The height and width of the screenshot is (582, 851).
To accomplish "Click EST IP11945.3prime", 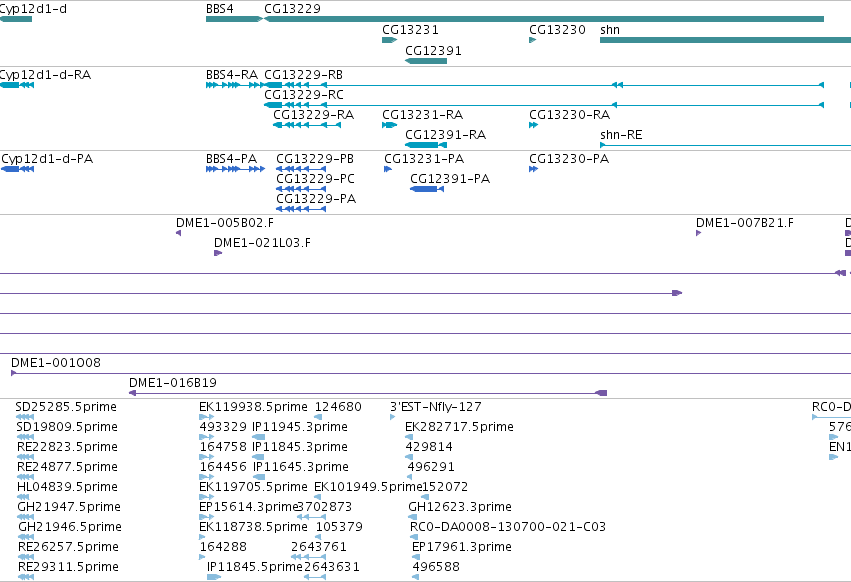I will pyautogui.click(x=259, y=437).
